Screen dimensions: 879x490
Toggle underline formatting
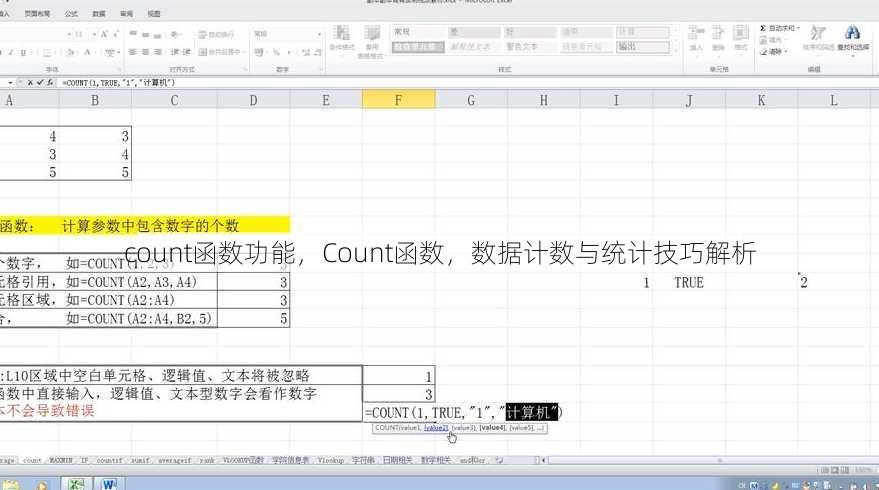point(23,53)
